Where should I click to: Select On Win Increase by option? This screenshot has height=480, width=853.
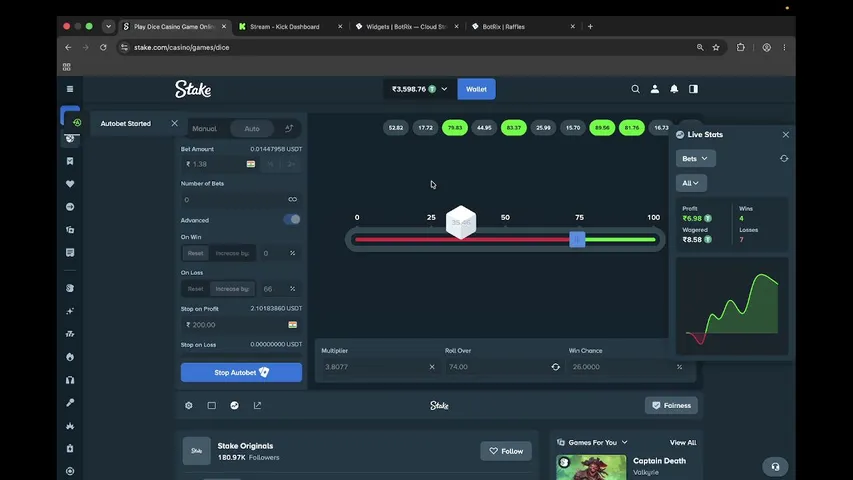(x=232, y=253)
